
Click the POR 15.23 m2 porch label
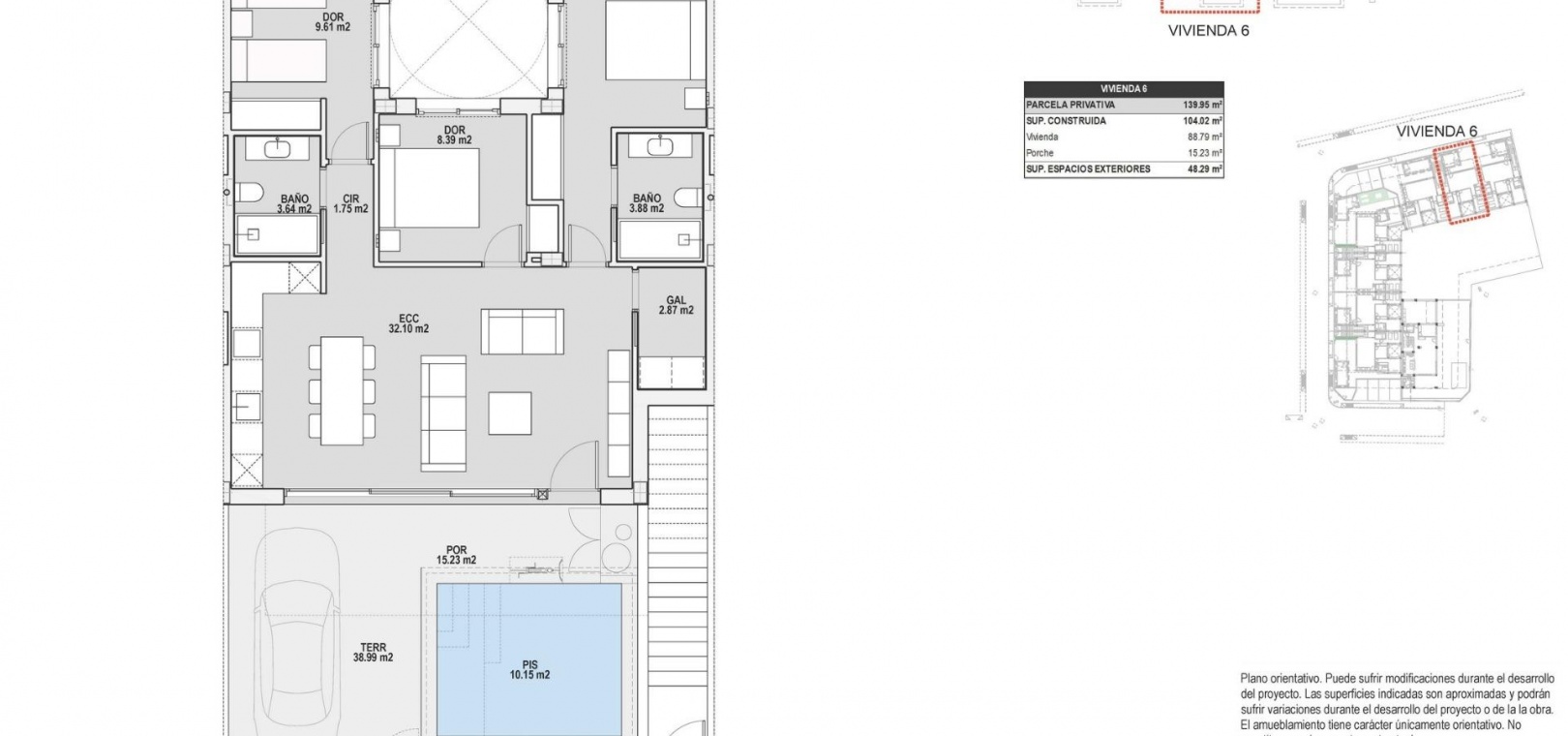pyautogui.click(x=456, y=555)
